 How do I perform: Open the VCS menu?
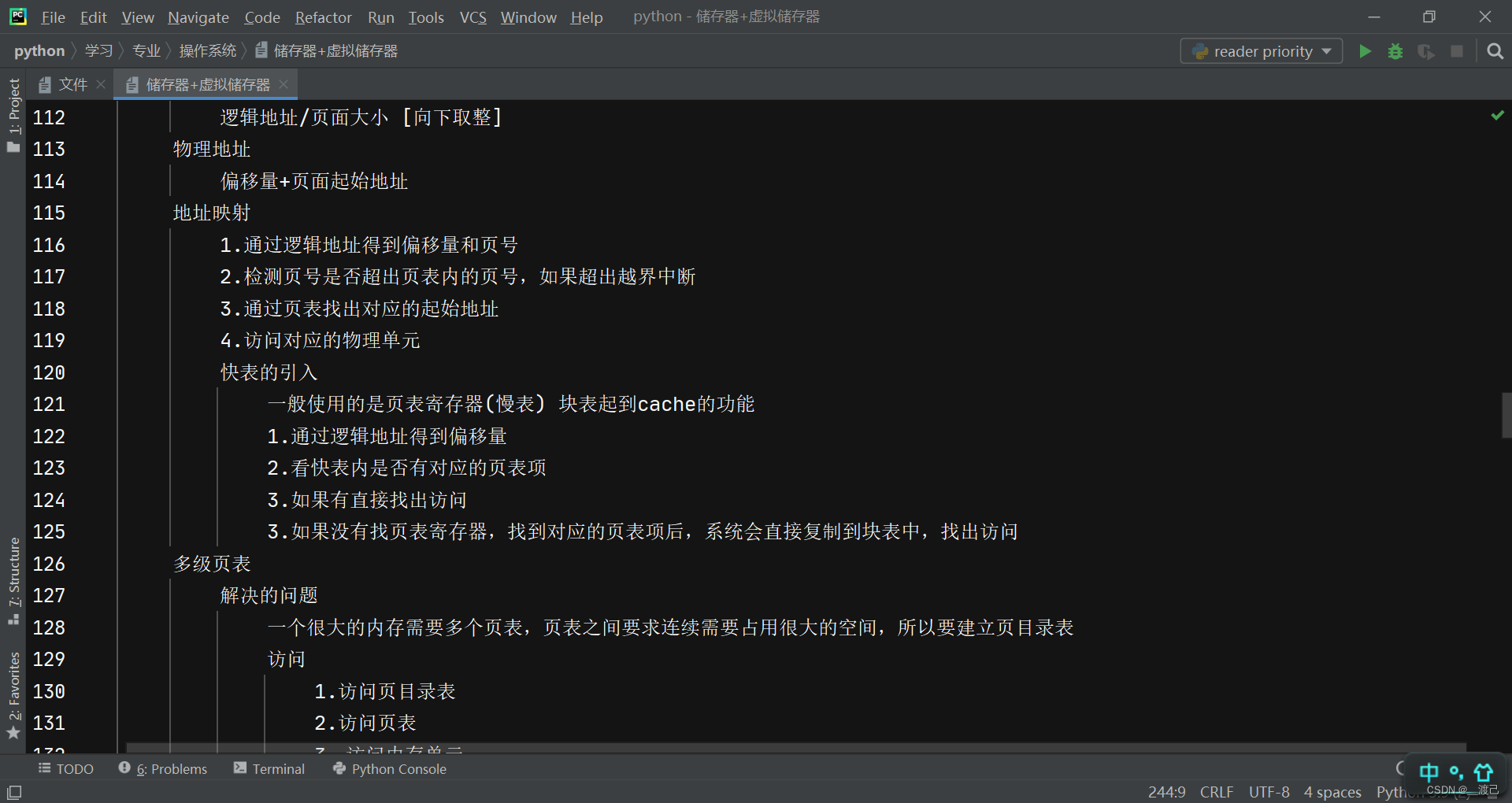[472, 17]
